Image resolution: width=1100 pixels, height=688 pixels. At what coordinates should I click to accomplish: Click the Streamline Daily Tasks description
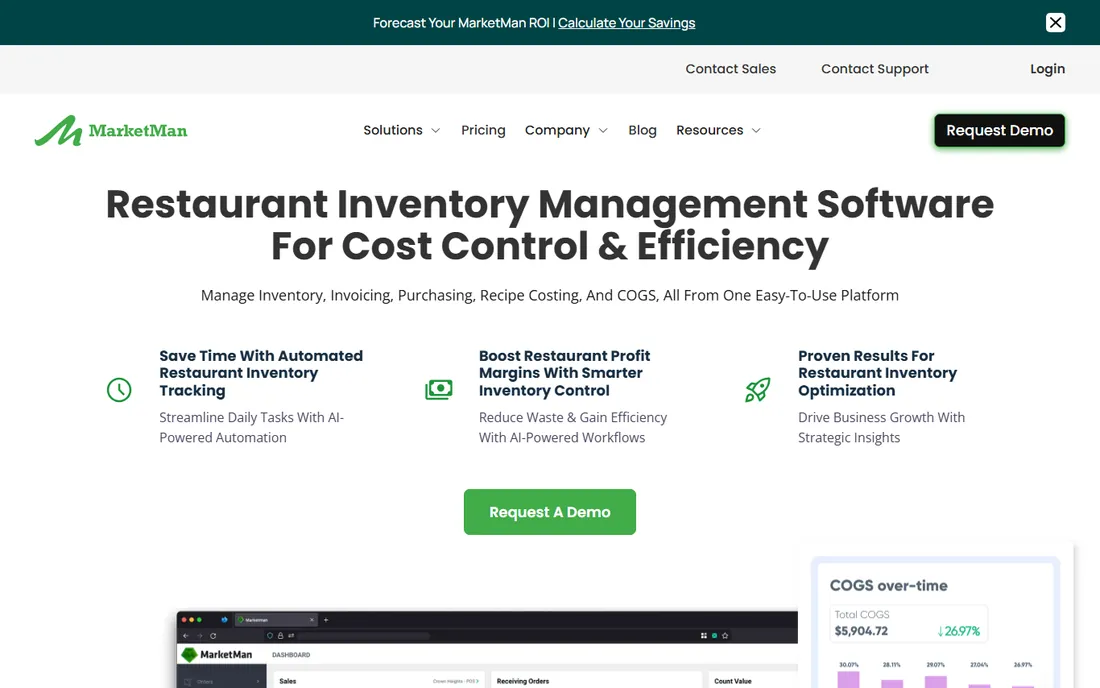point(251,427)
